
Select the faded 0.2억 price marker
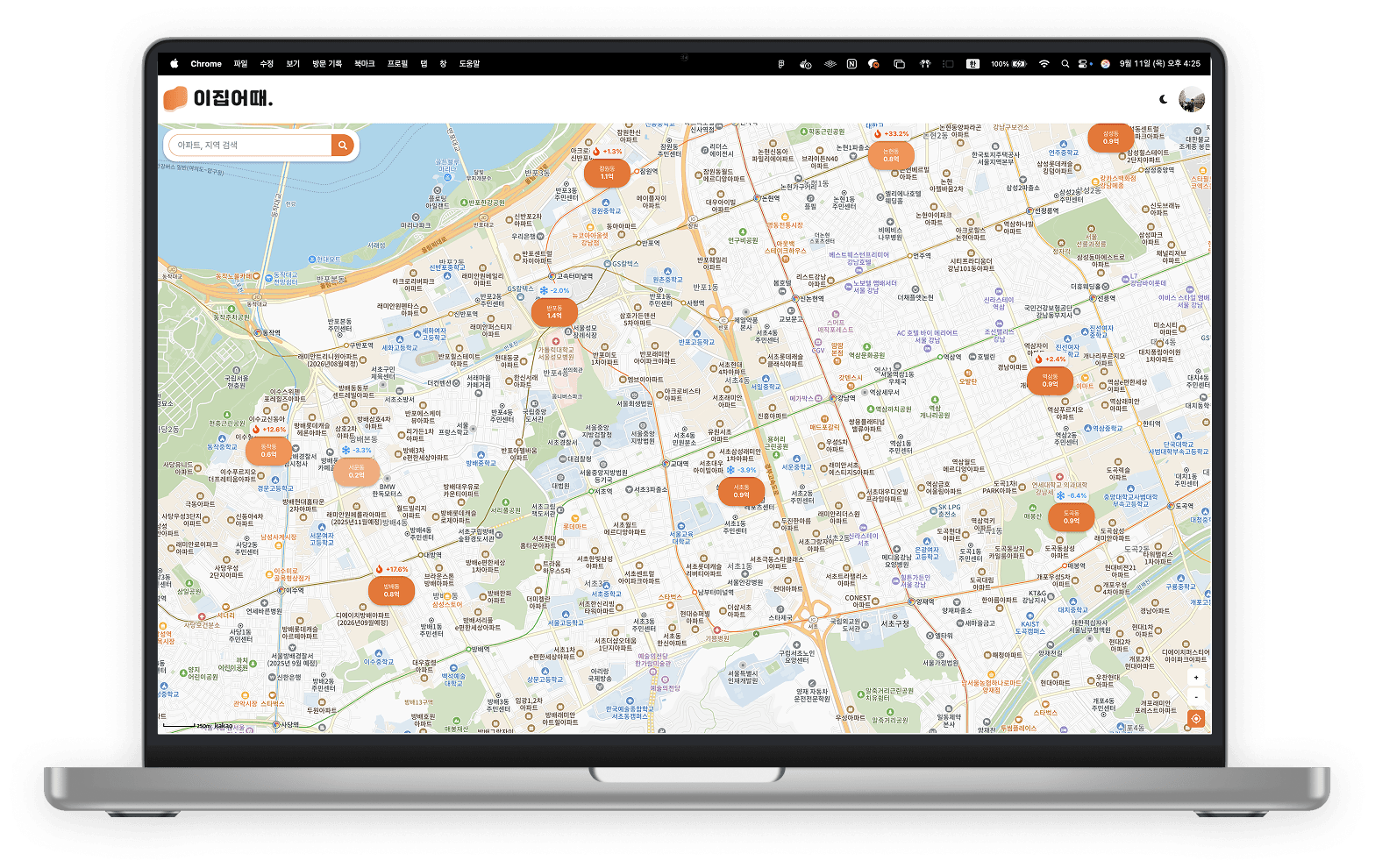357,472
